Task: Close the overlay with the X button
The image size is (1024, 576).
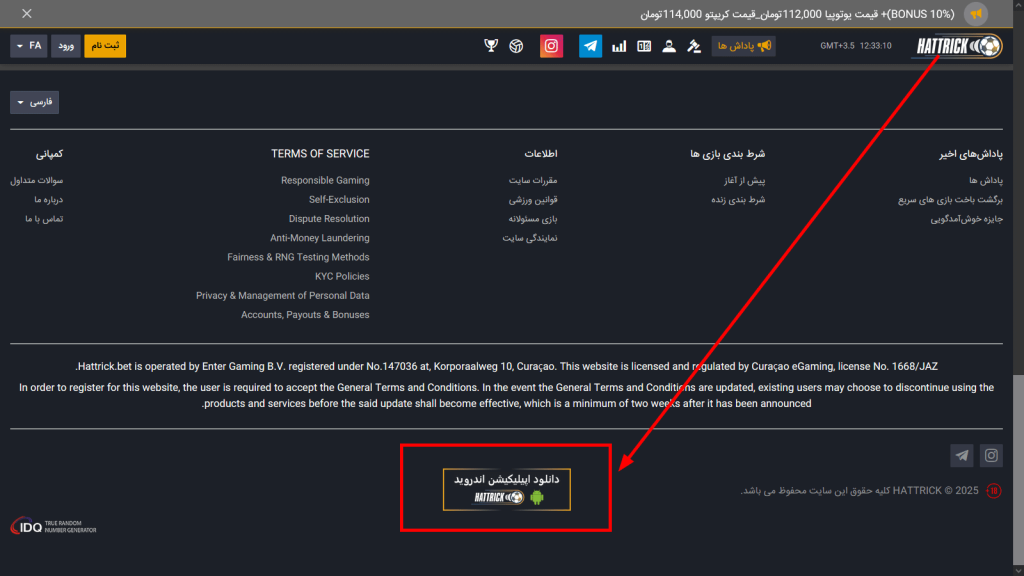Action: point(25,13)
